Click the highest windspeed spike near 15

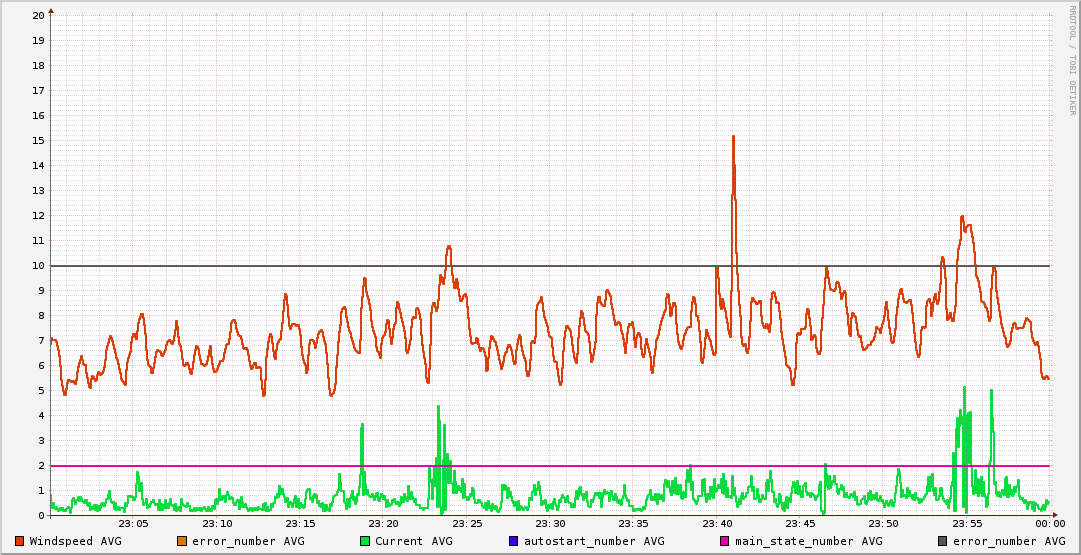coord(733,137)
